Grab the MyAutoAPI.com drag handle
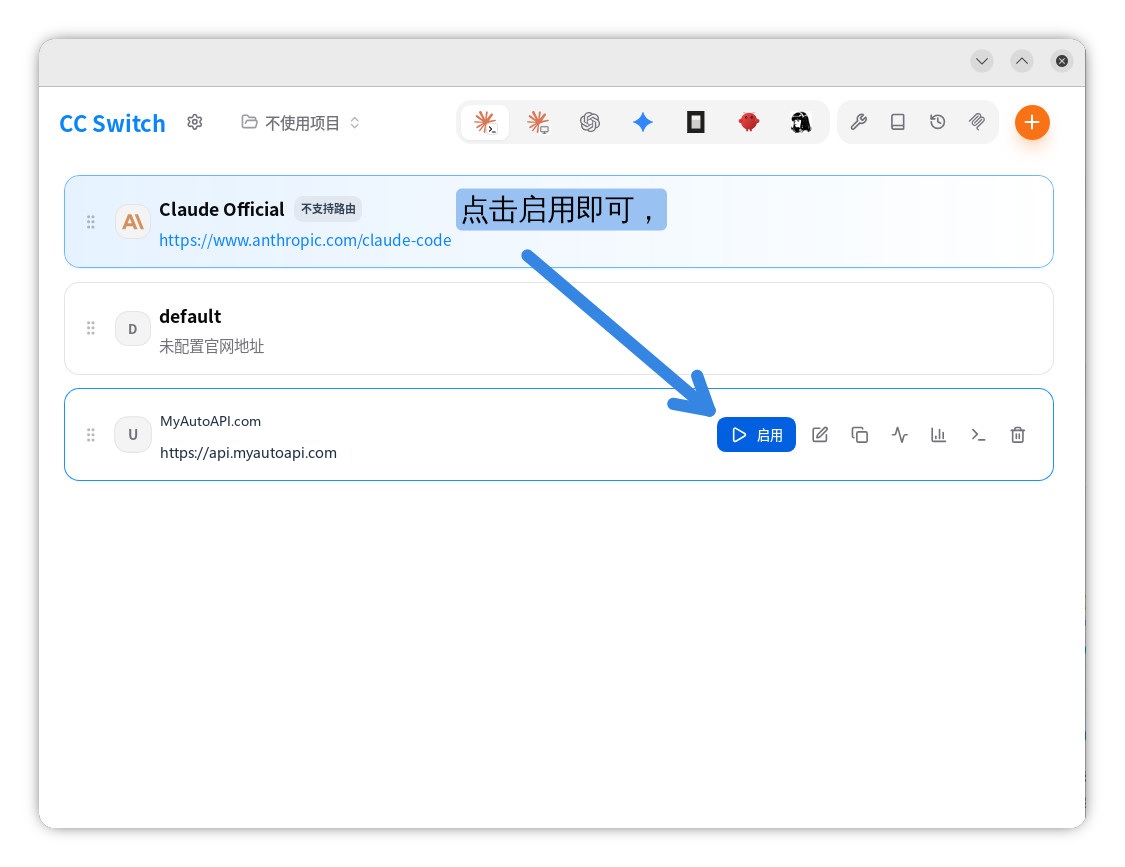Screen dimensions: 1125x867 point(90,435)
